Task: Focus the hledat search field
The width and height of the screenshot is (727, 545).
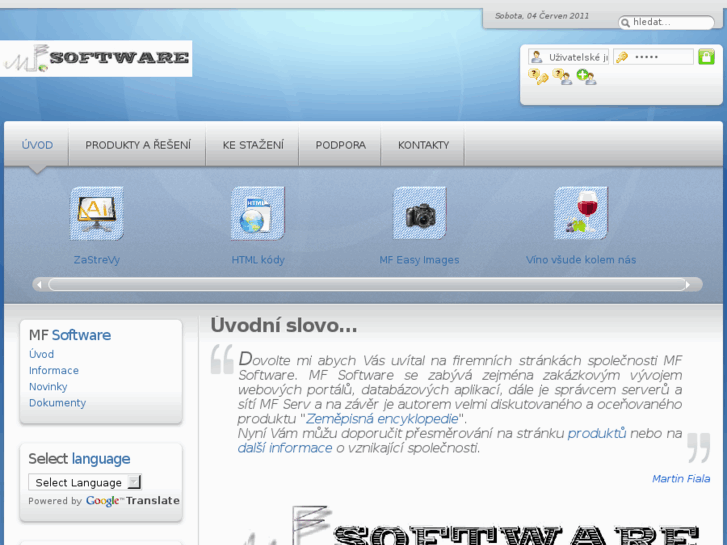Action: coord(667,22)
